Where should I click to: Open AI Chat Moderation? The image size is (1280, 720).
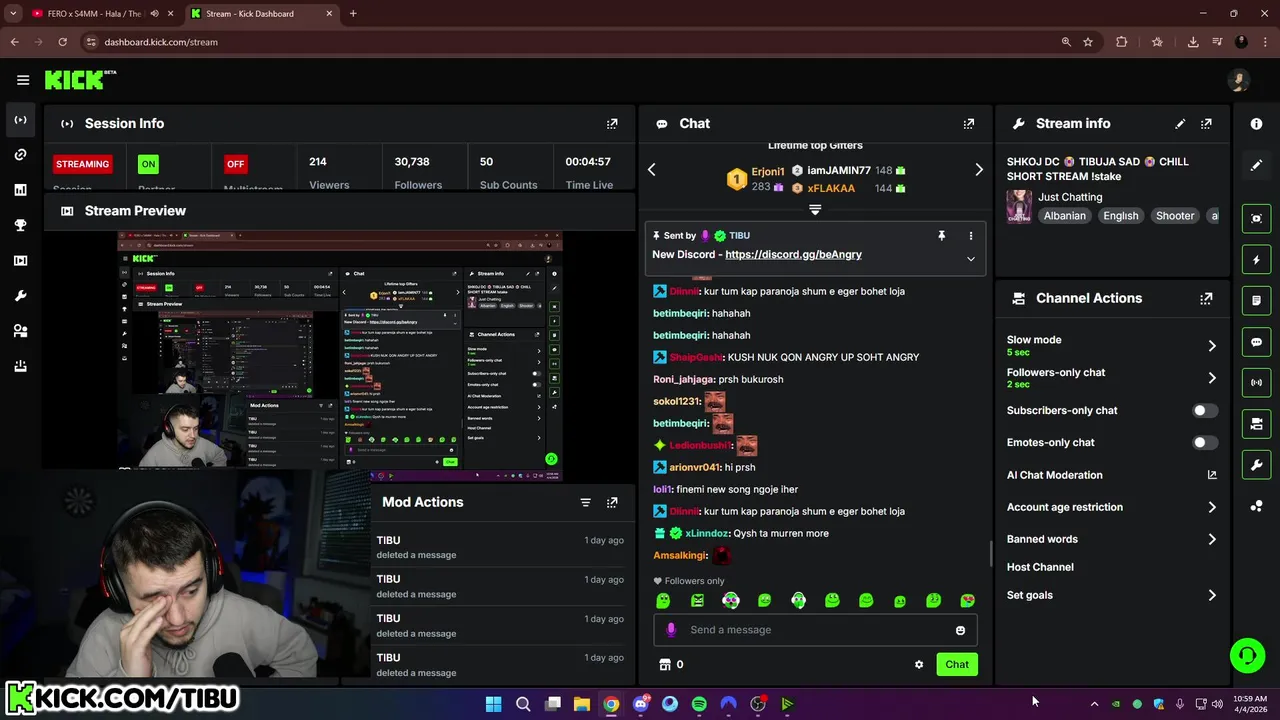coord(1112,475)
